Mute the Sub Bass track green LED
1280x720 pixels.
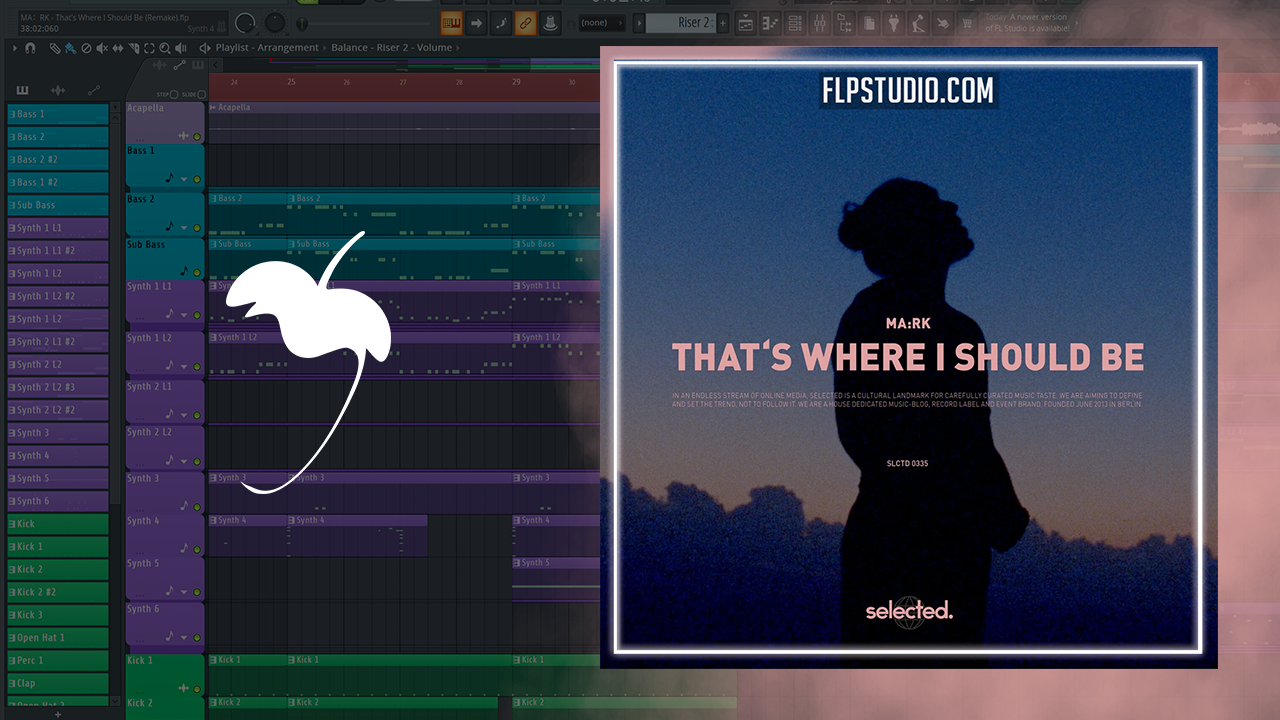click(x=197, y=271)
